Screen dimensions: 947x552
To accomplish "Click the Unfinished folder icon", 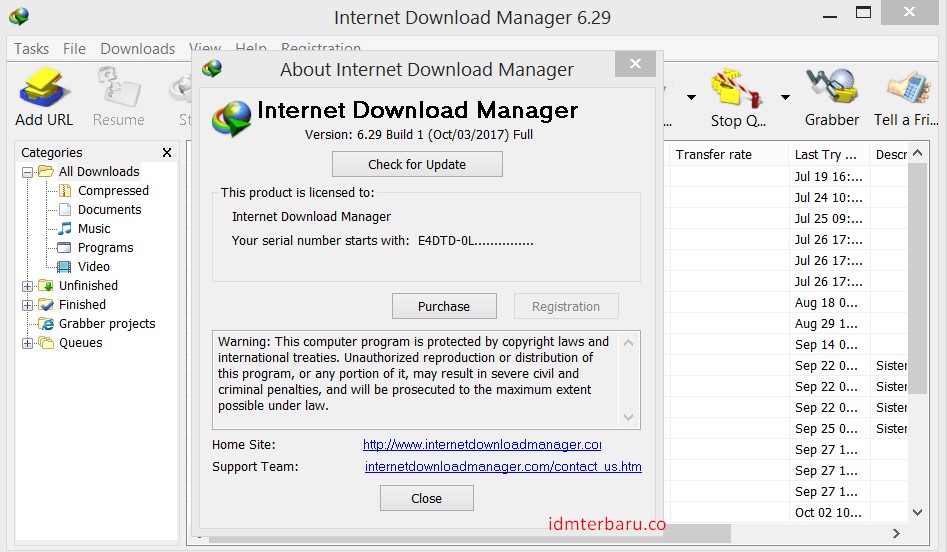I will pos(46,285).
